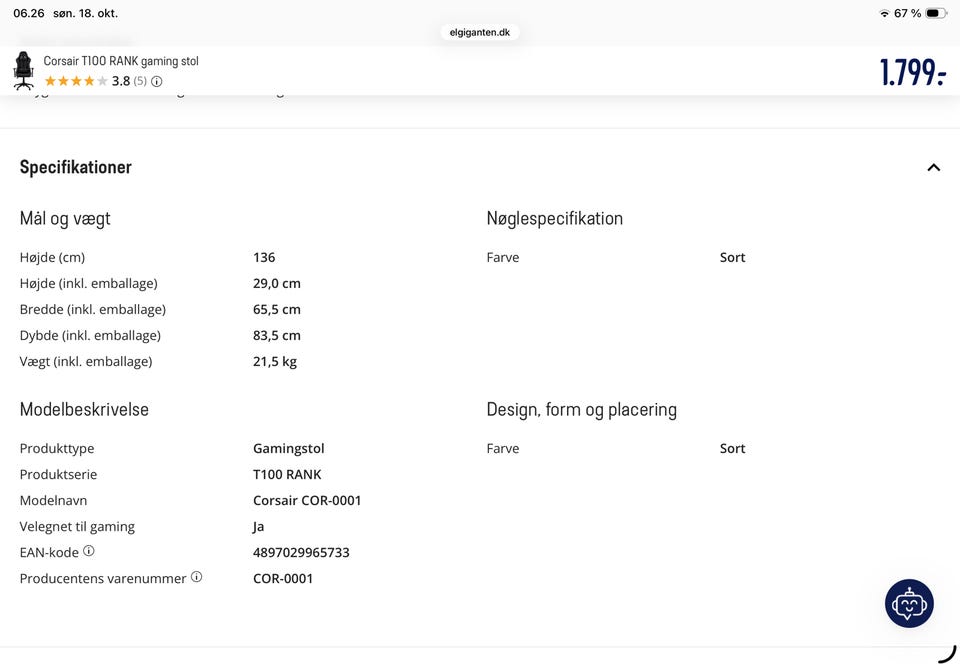
Task: Click the varenummer value COR-0001
Action: point(283,578)
